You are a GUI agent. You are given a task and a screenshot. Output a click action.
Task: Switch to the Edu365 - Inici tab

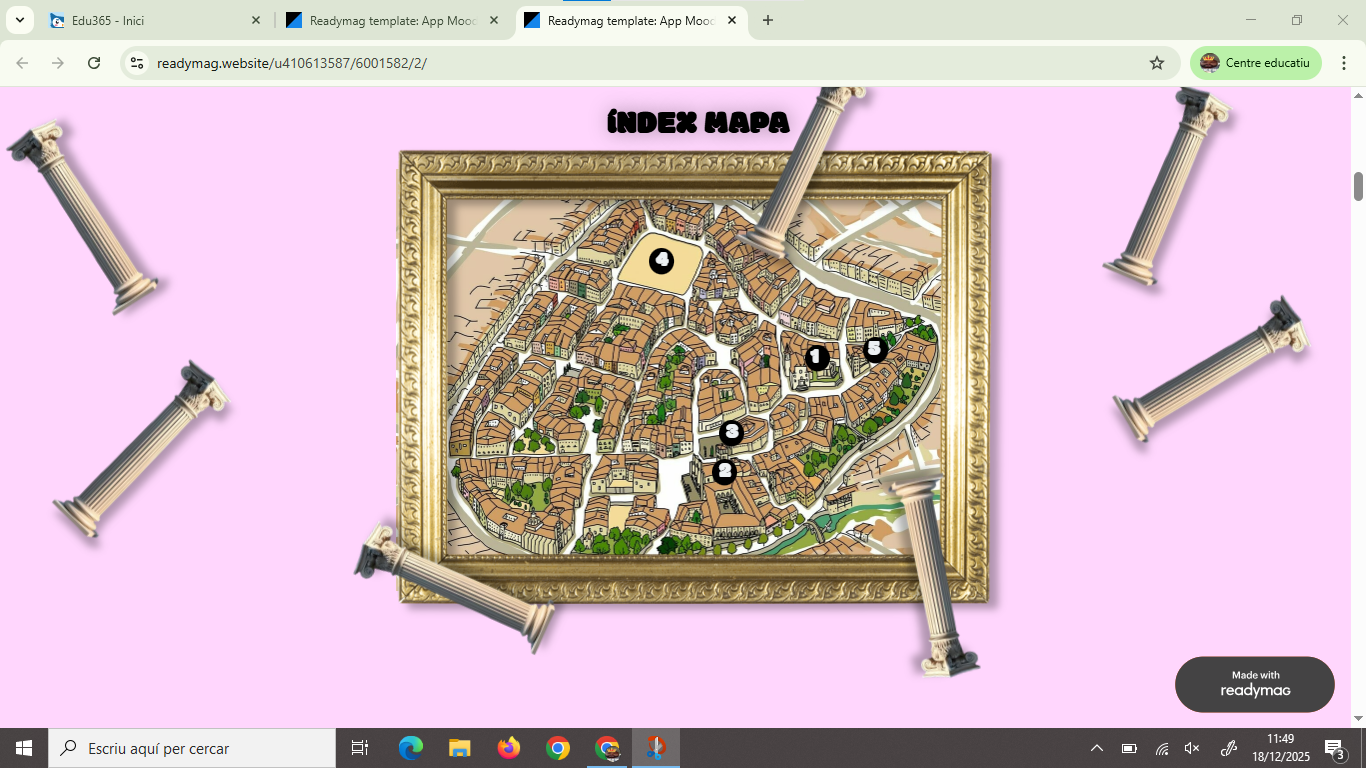(x=150, y=20)
